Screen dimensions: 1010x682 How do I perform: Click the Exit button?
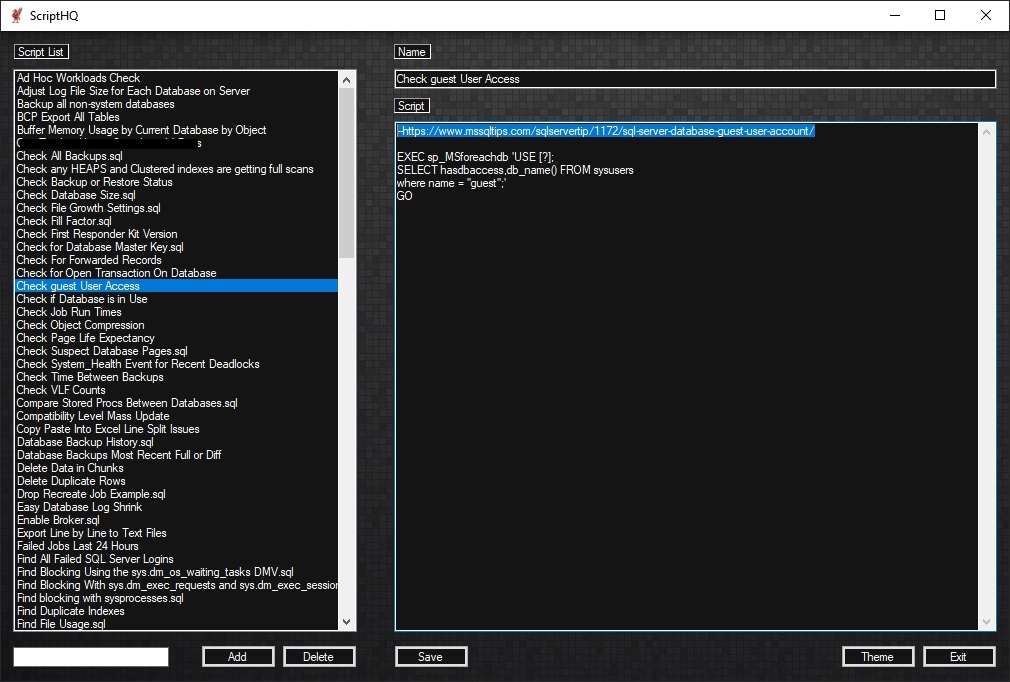click(x=958, y=656)
